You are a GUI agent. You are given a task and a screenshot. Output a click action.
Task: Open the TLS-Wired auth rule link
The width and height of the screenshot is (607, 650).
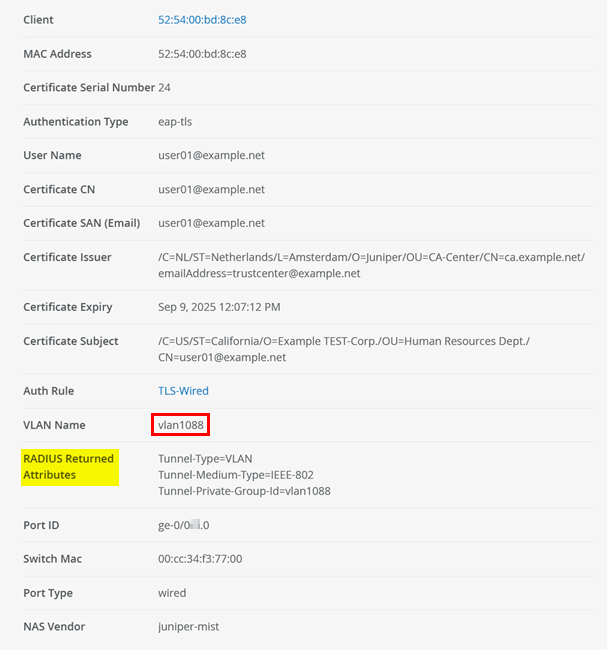coord(183,391)
